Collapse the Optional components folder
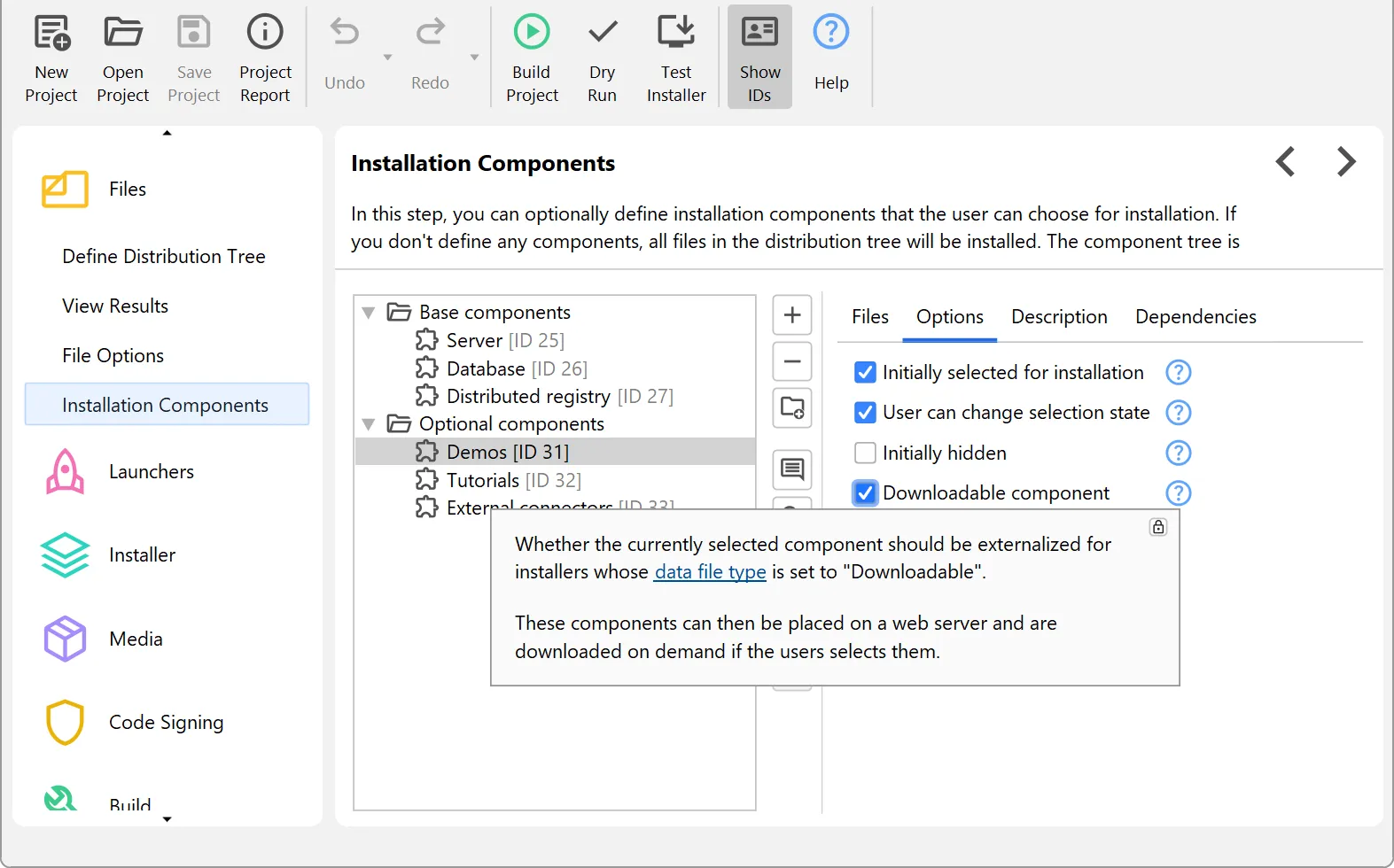This screenshot has height=868, width=1394. coord(369,424)
